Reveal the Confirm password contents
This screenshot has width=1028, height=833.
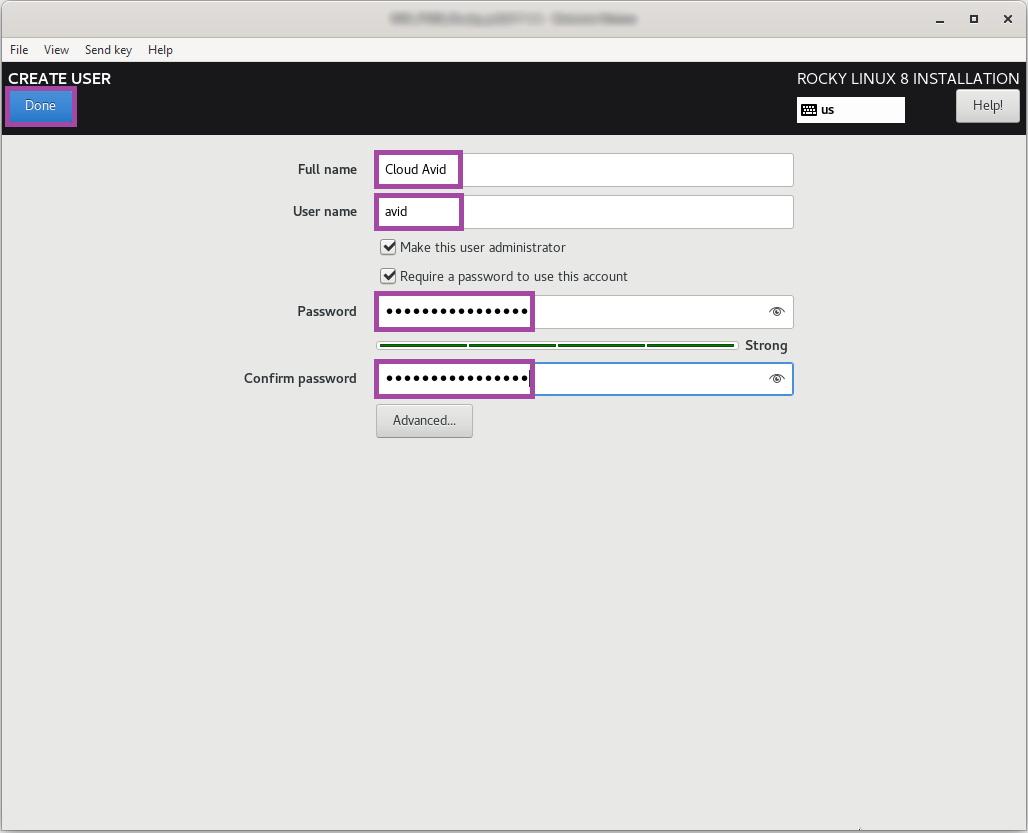point(777,379)
